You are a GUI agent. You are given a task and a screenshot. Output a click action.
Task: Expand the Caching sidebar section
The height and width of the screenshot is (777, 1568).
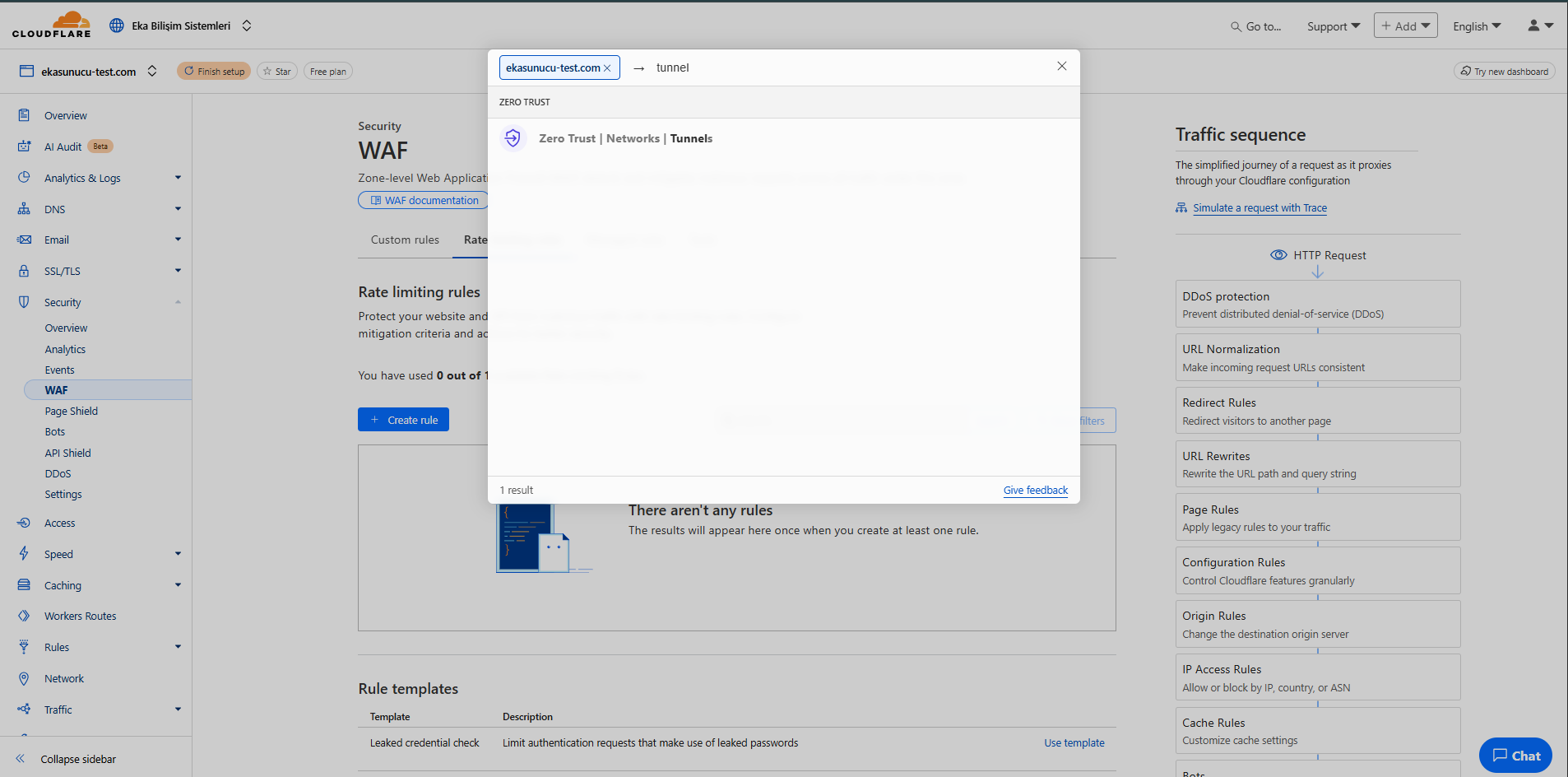(x=178, y=585)
